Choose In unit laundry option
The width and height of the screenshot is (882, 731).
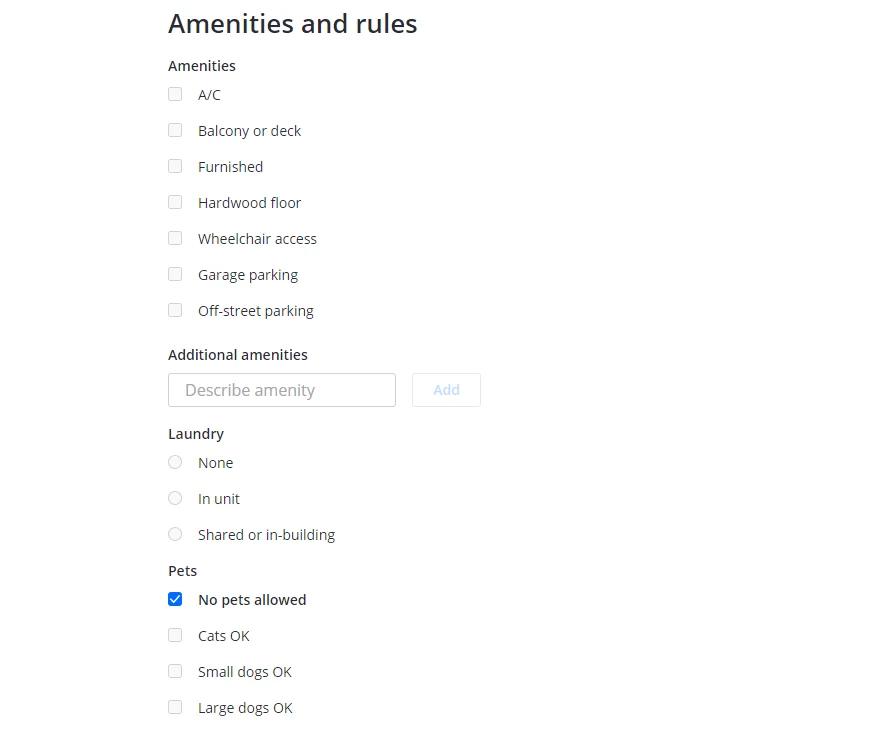tap(175, 498)
